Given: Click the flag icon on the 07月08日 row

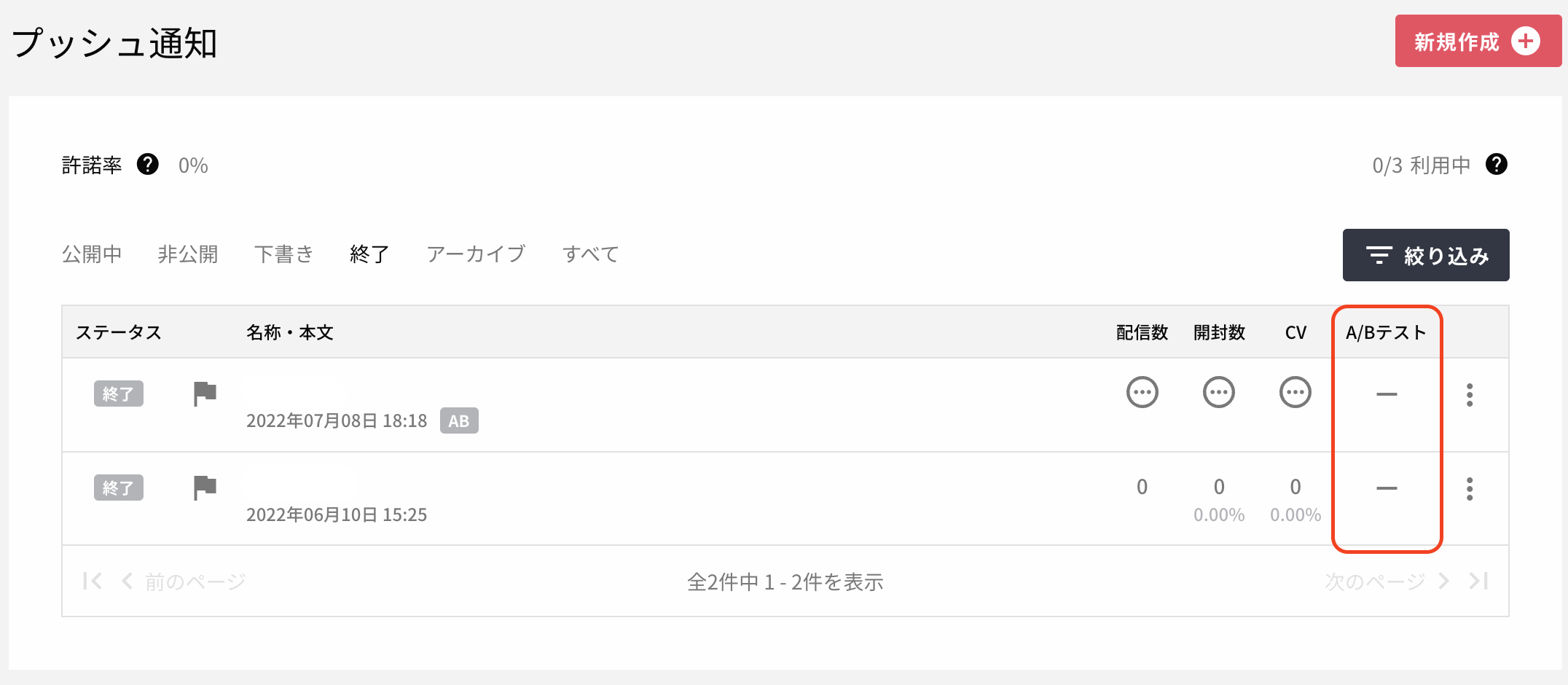Looking at the screenshot, I should pos(205,394).
